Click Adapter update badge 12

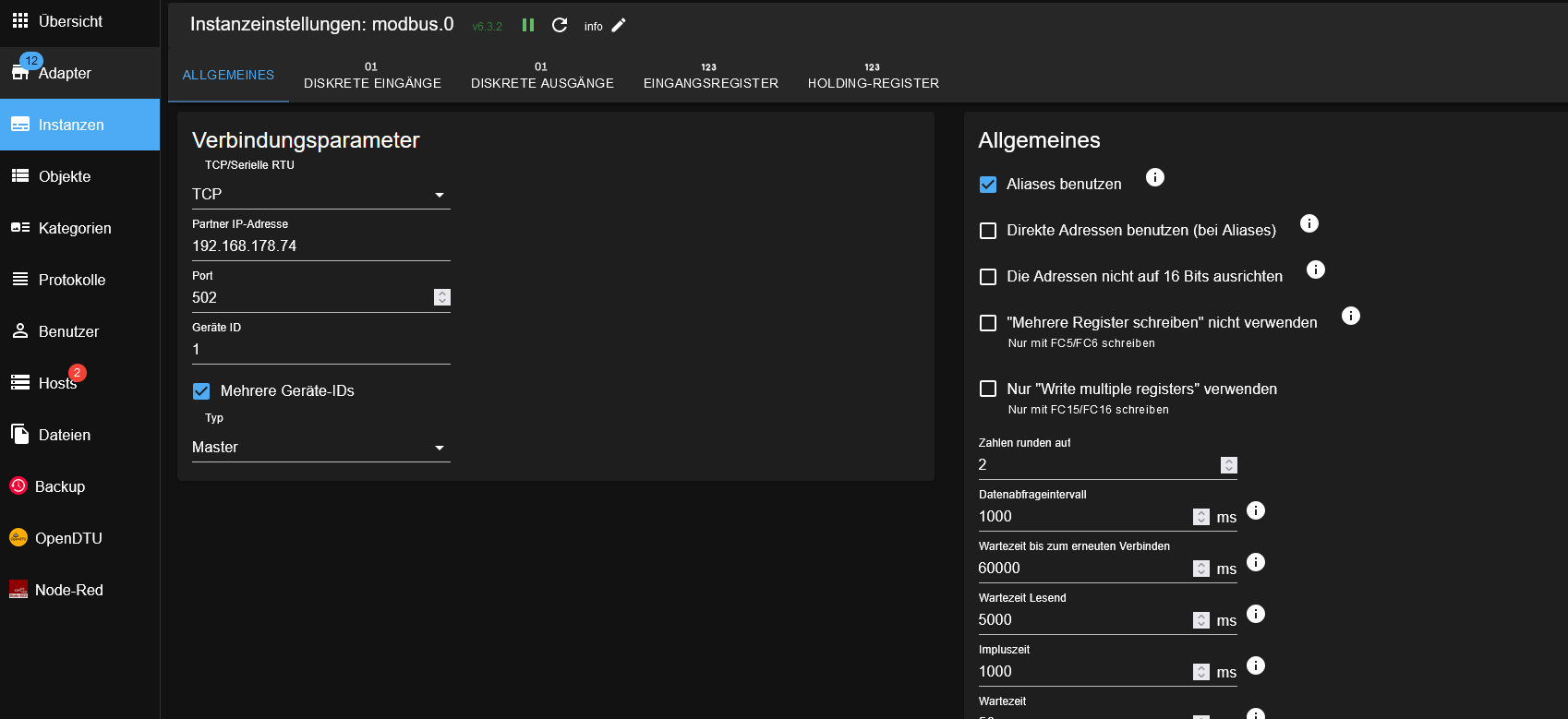click(x=31, y=61)
